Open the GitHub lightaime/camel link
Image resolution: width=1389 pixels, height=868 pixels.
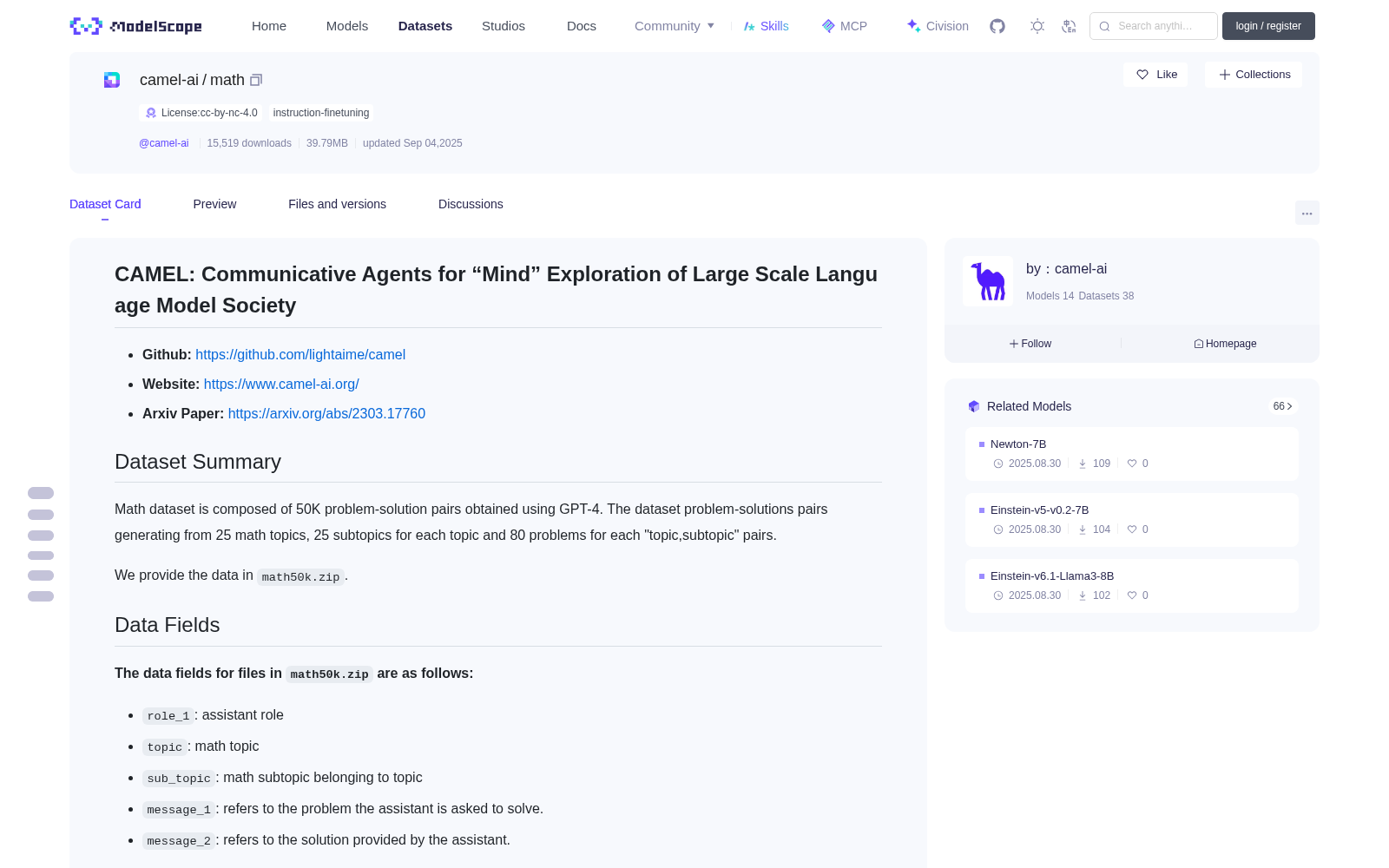click(300, 354)
